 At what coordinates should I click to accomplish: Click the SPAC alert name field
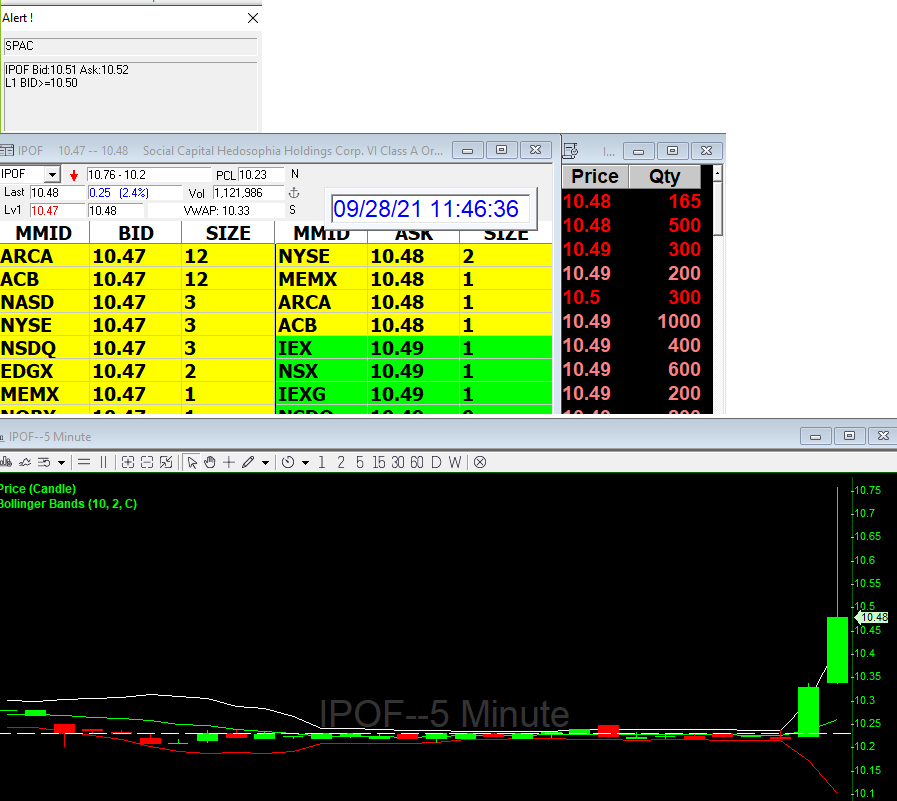[x=130, y=46]
